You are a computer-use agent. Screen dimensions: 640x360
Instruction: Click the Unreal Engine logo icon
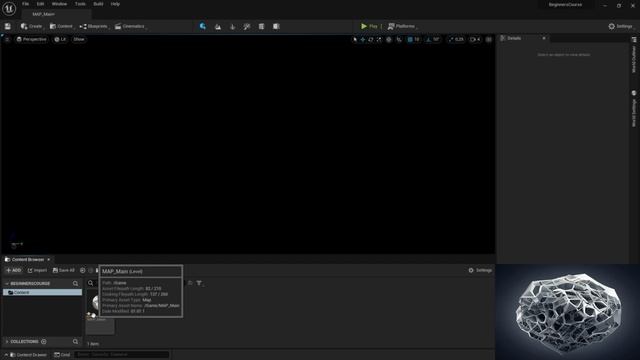[x=9, y=8]
